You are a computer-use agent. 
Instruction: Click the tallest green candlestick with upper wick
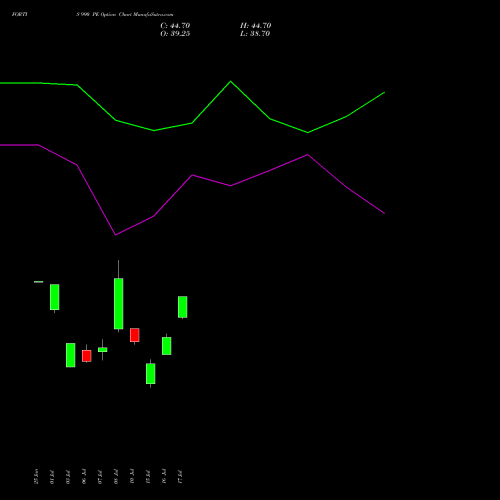[x=118, y=303]
